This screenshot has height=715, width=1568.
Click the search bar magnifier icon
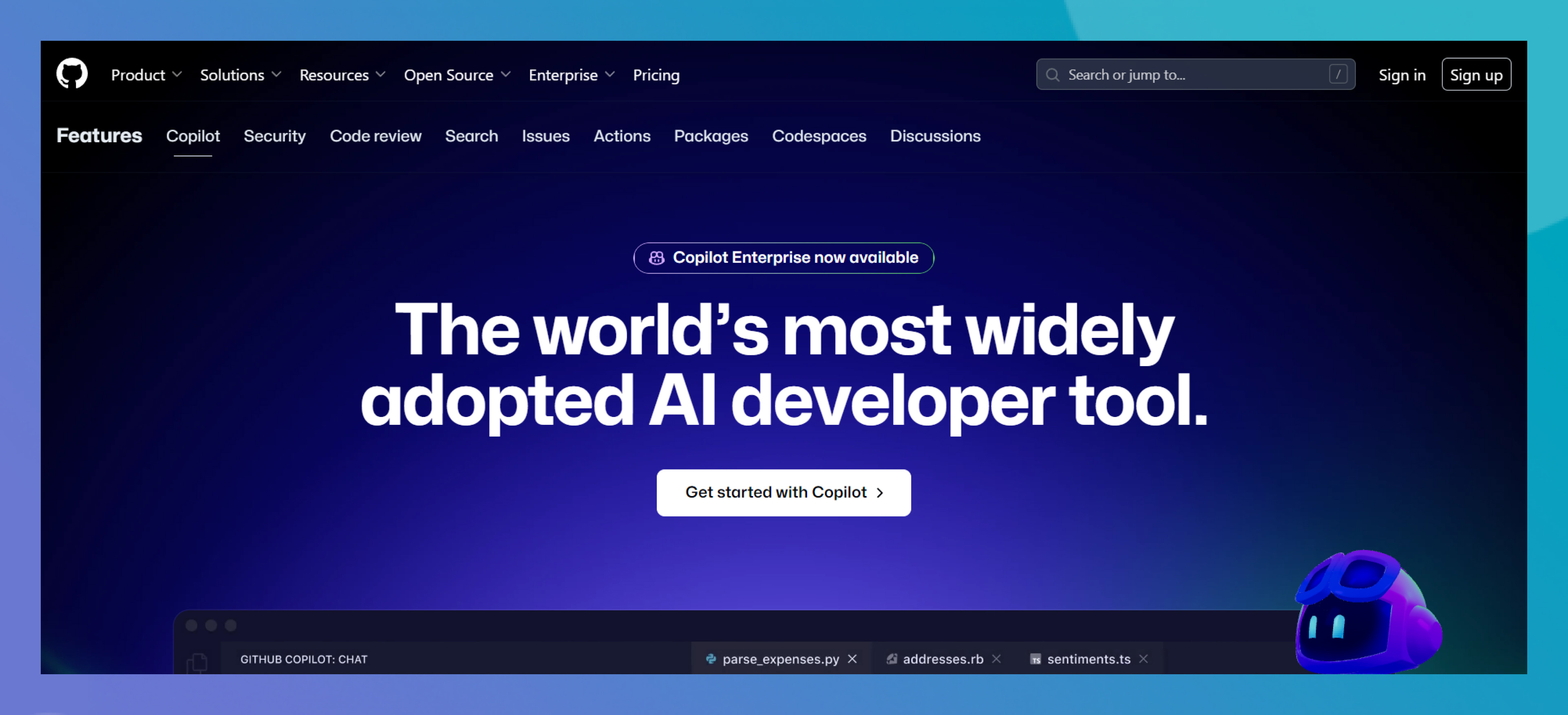1052,74
